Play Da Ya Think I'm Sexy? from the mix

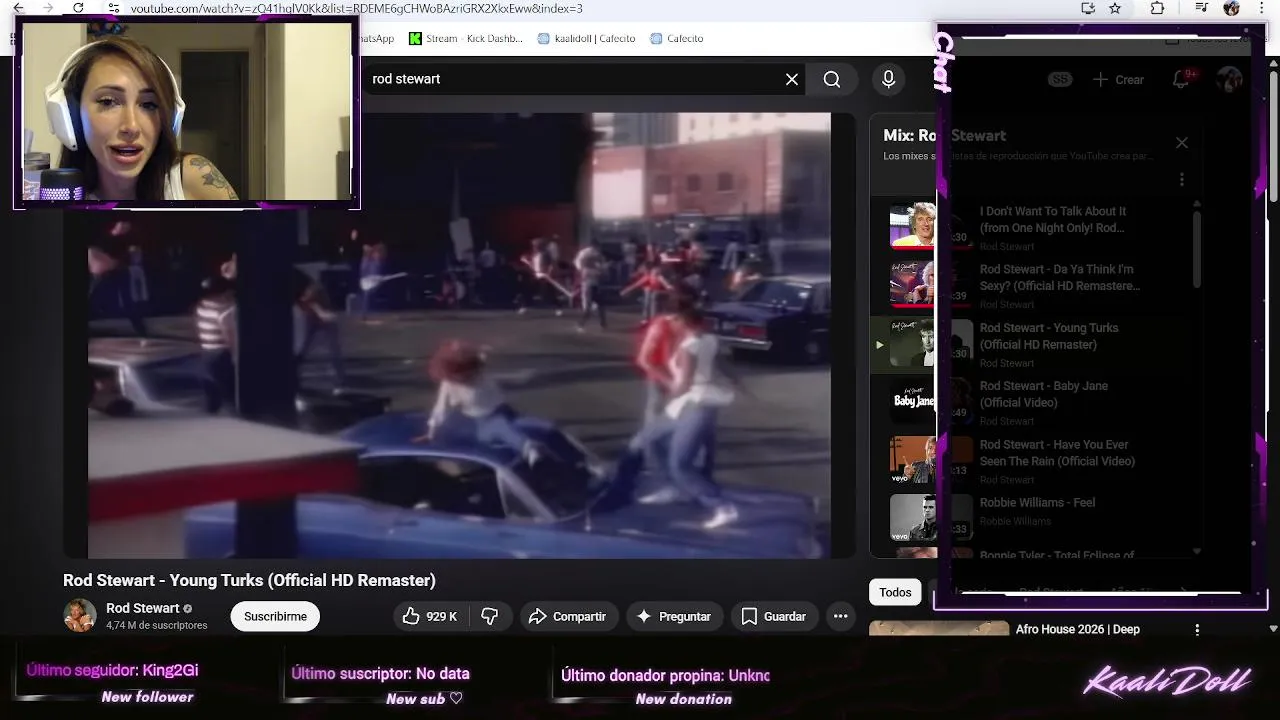[x=1060, y=277]
